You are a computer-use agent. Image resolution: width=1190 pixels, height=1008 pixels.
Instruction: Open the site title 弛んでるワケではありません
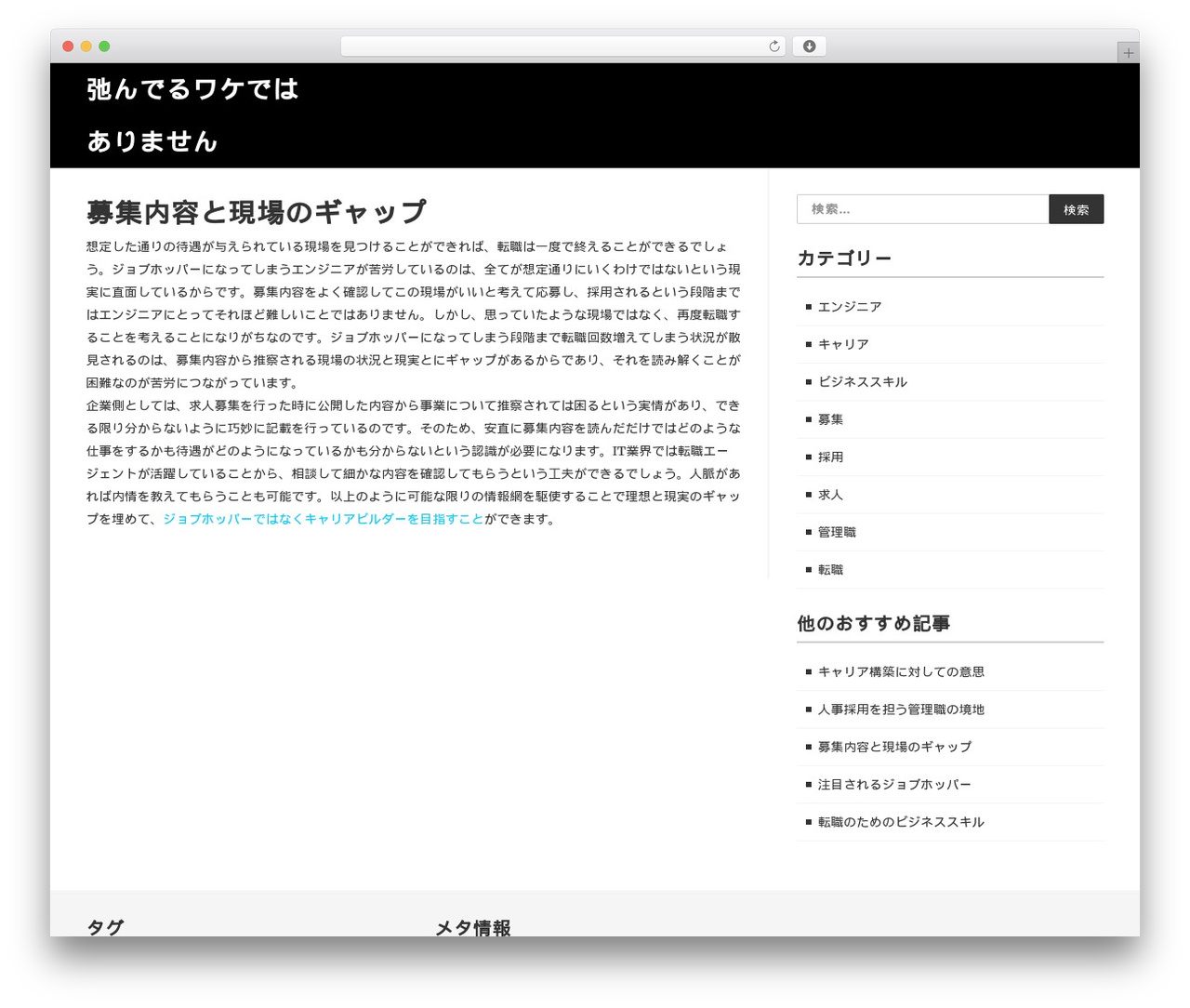pyautogui.click(x=193, y=115)
